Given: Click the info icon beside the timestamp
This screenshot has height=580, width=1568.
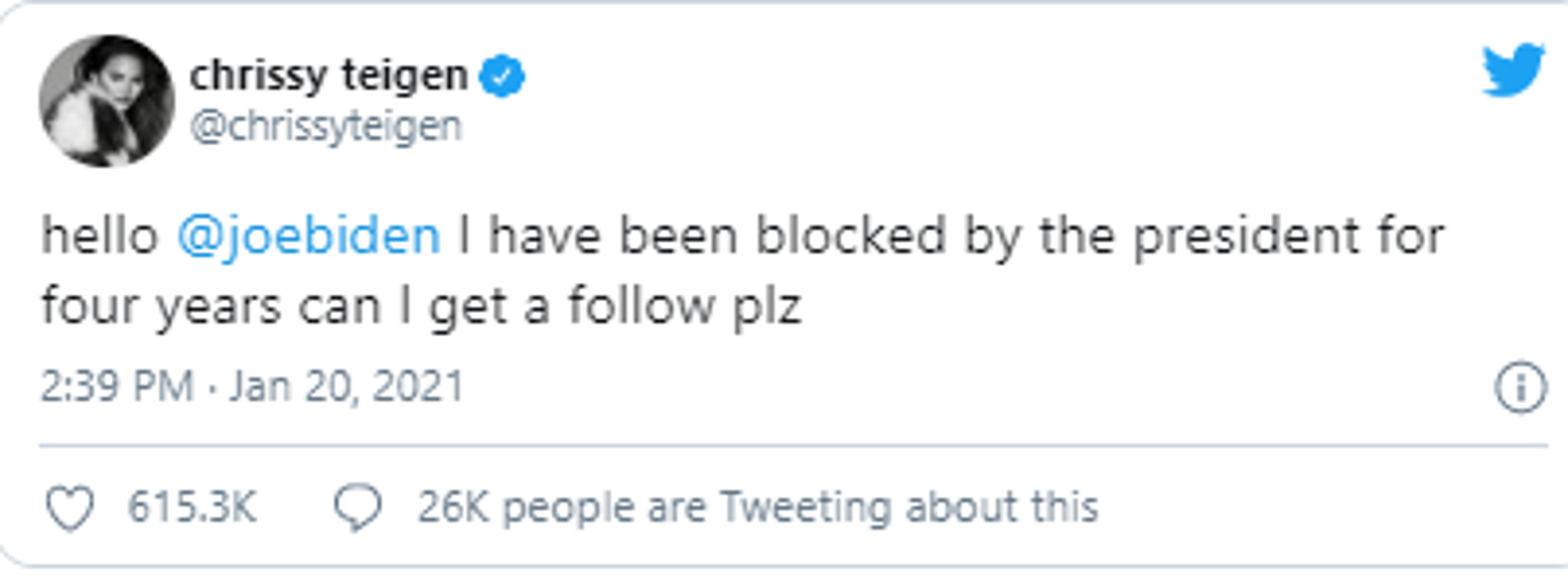Looking at the screenshot, I should pyautogui.click(x=1520, y=388).
